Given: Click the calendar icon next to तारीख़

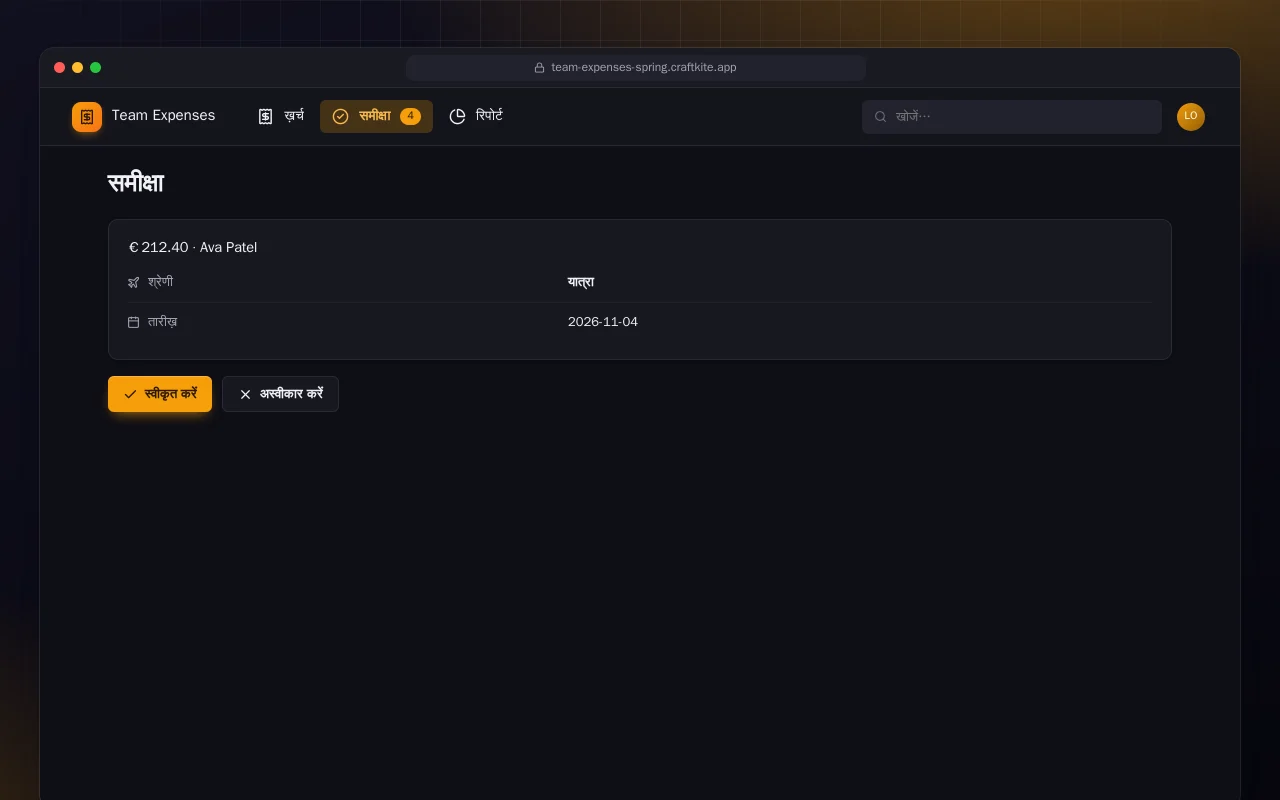Looking at the screenshot, I should point(134,322).
